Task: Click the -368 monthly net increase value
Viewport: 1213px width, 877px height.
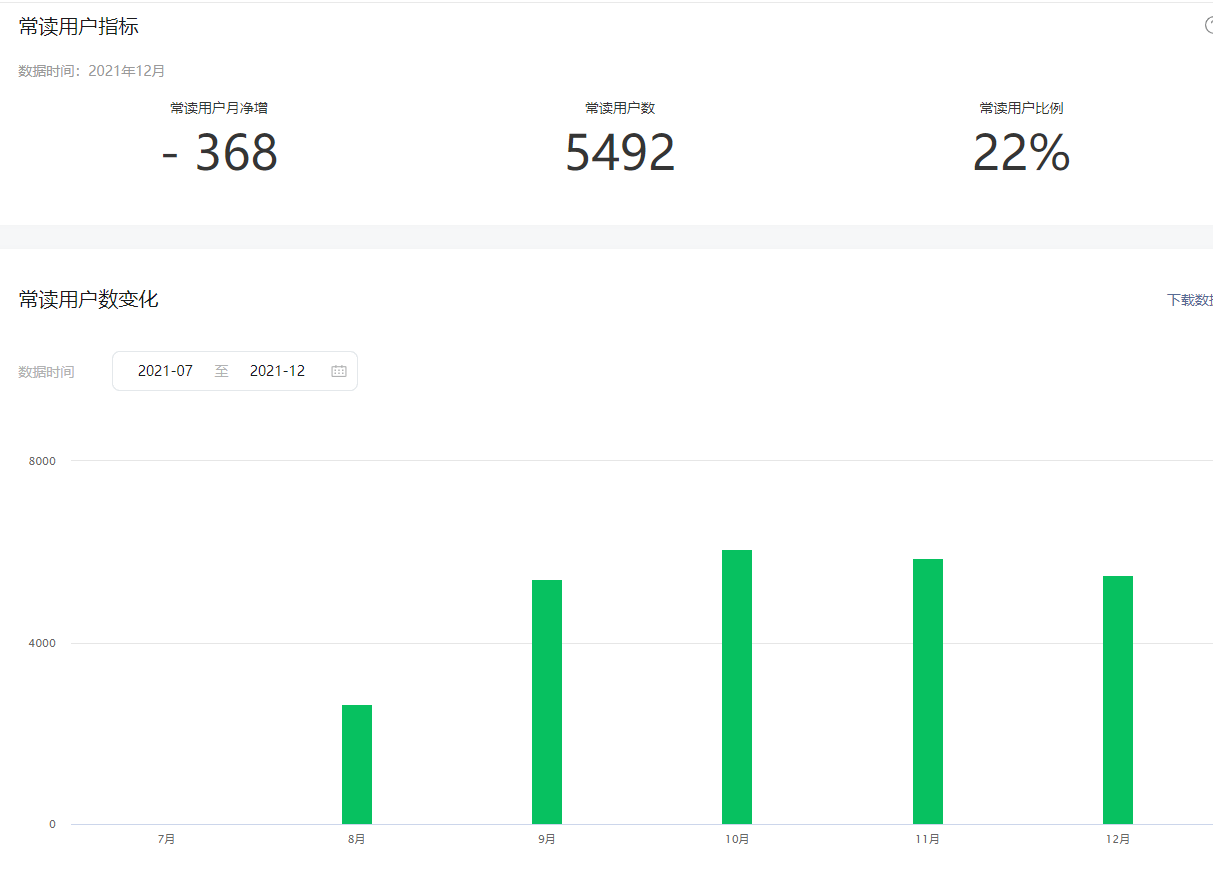Action: tap(219, 153)
